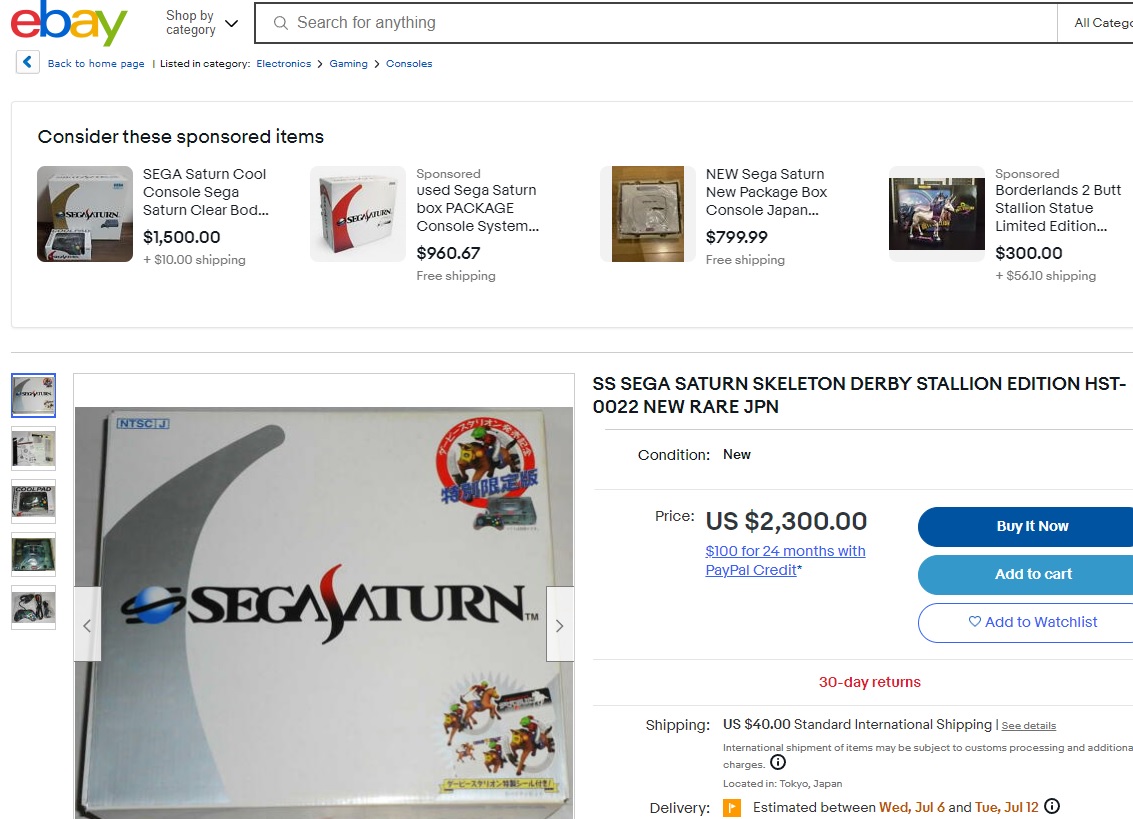Click See details shipping link
The height and width of the screenshot is (819, 1133).
(1028, 726)
